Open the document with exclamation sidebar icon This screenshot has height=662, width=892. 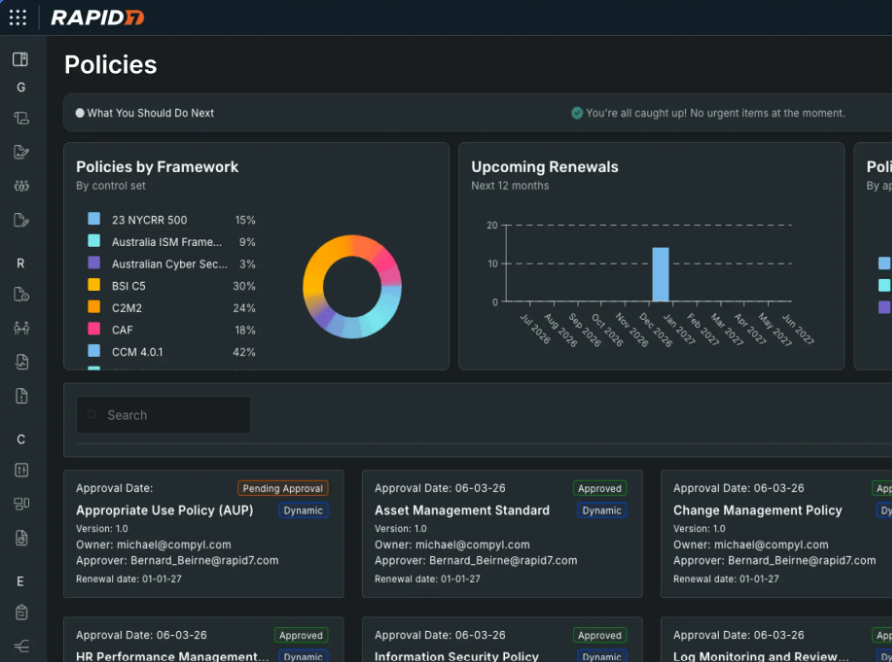[22, 396]
